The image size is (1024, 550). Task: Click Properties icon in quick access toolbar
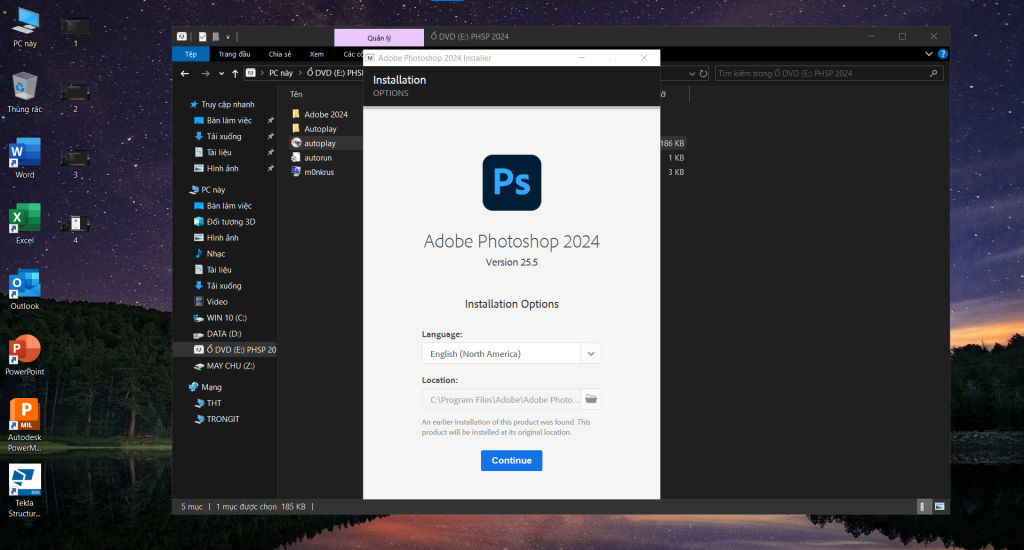(202, 37)
